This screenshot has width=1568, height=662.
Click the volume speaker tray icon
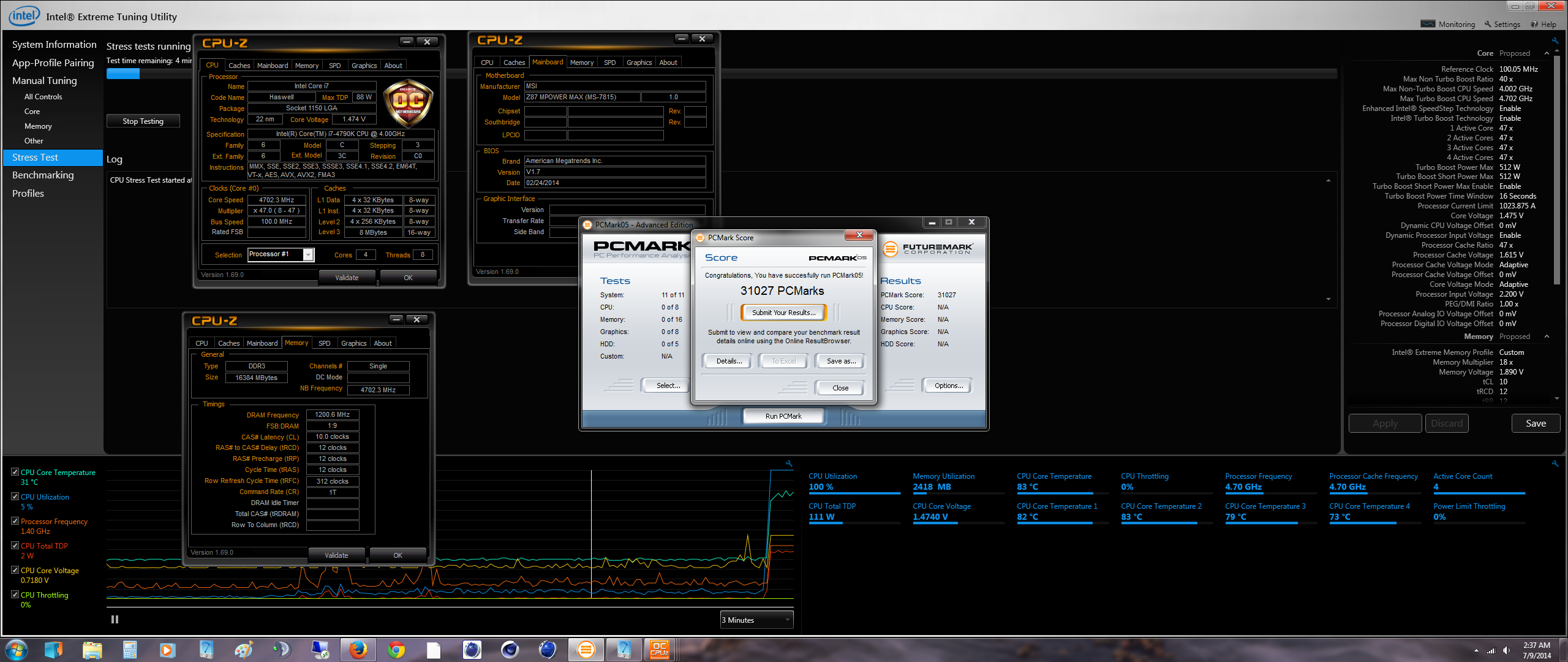click(x=1506, y=650)
